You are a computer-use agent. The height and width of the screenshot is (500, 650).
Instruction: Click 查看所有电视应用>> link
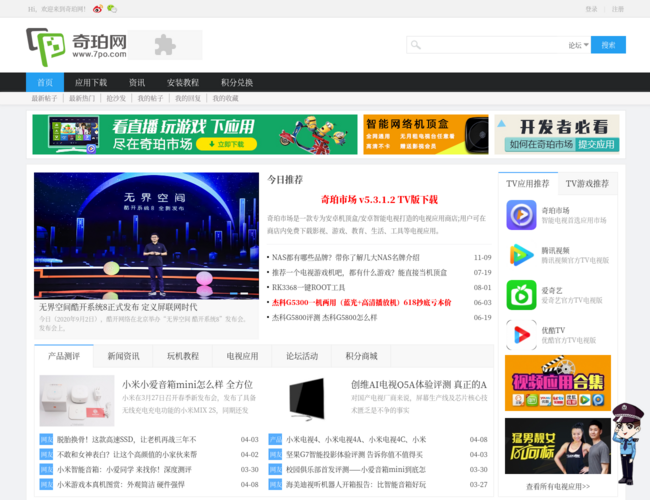(x=558, y=486)
